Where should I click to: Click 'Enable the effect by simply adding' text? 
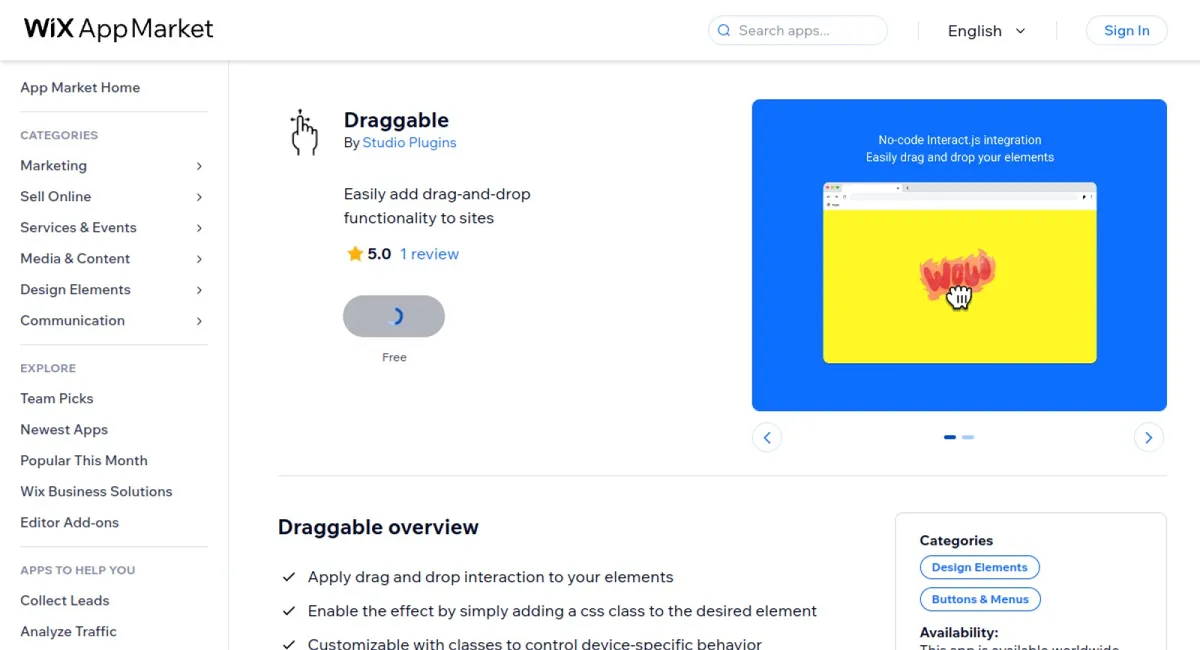coord(562,610)
